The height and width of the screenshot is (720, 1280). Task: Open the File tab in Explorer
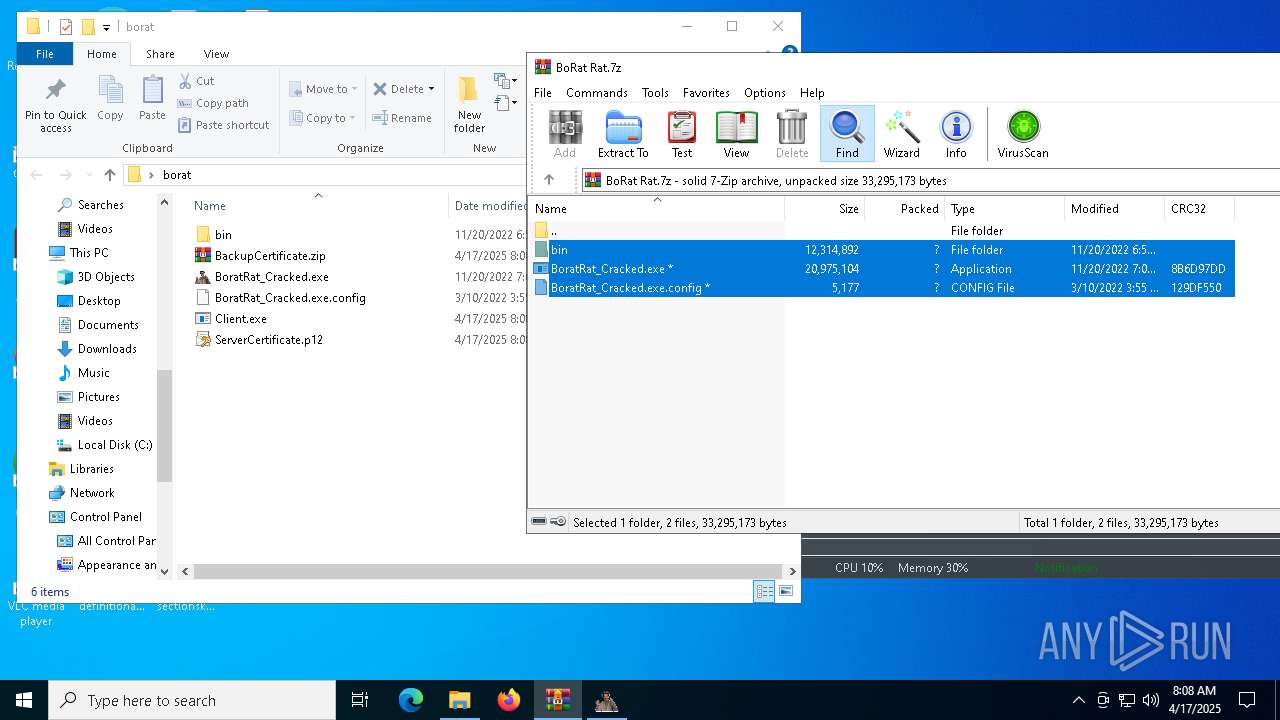click(45, 54)
